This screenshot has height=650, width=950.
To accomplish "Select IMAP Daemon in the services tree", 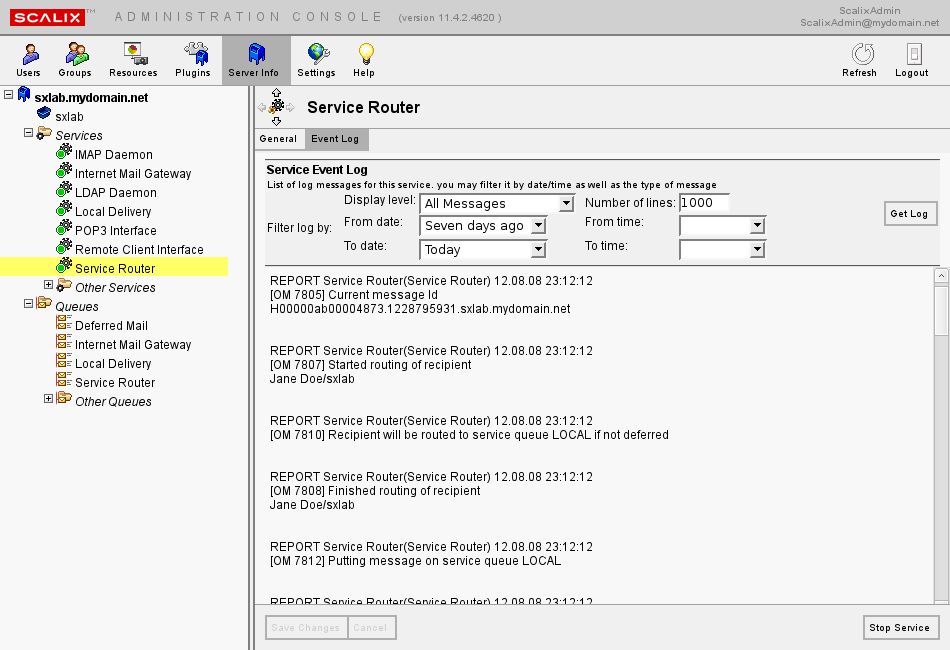I will pyautogui.click(x=113, y=154).
